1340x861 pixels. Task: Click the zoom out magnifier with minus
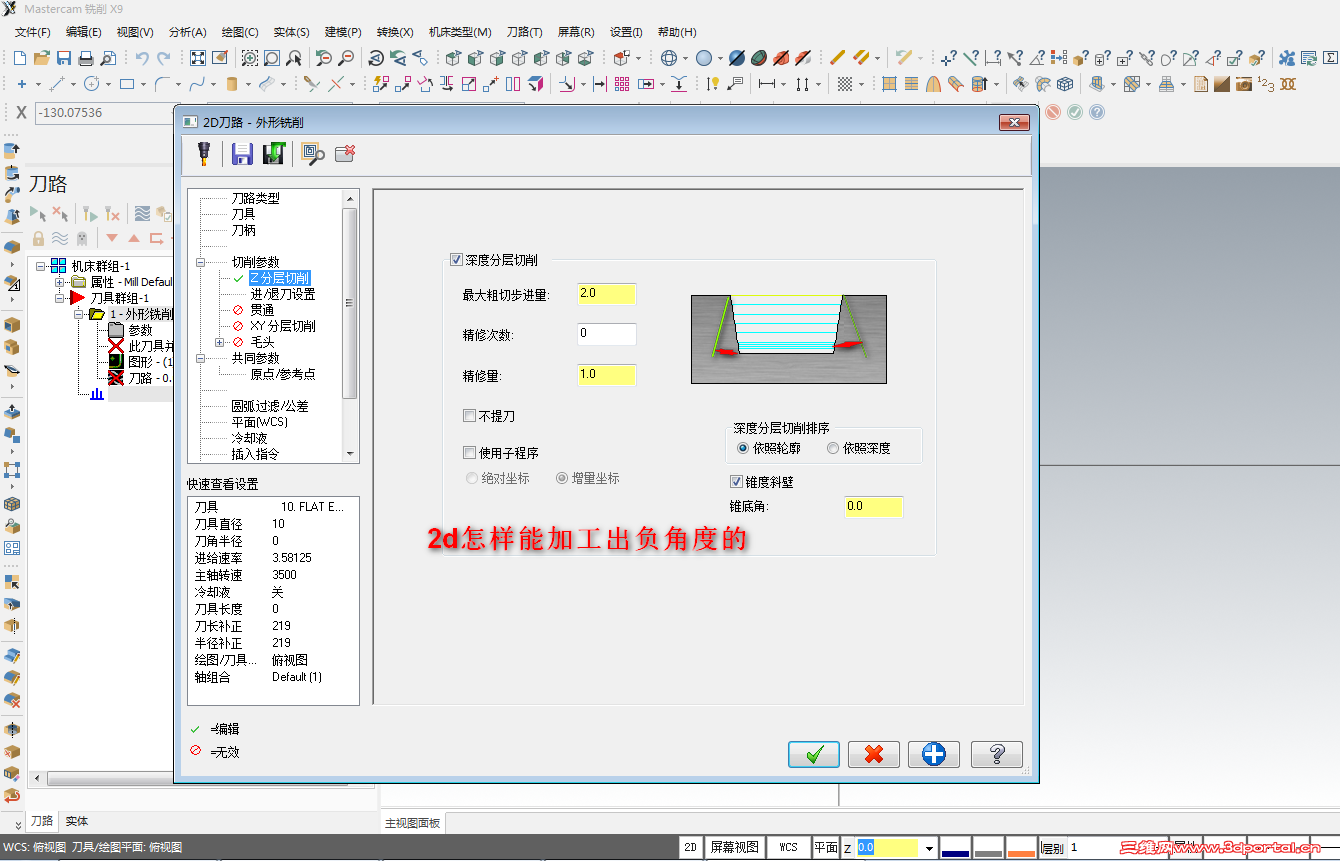(346, 58)
